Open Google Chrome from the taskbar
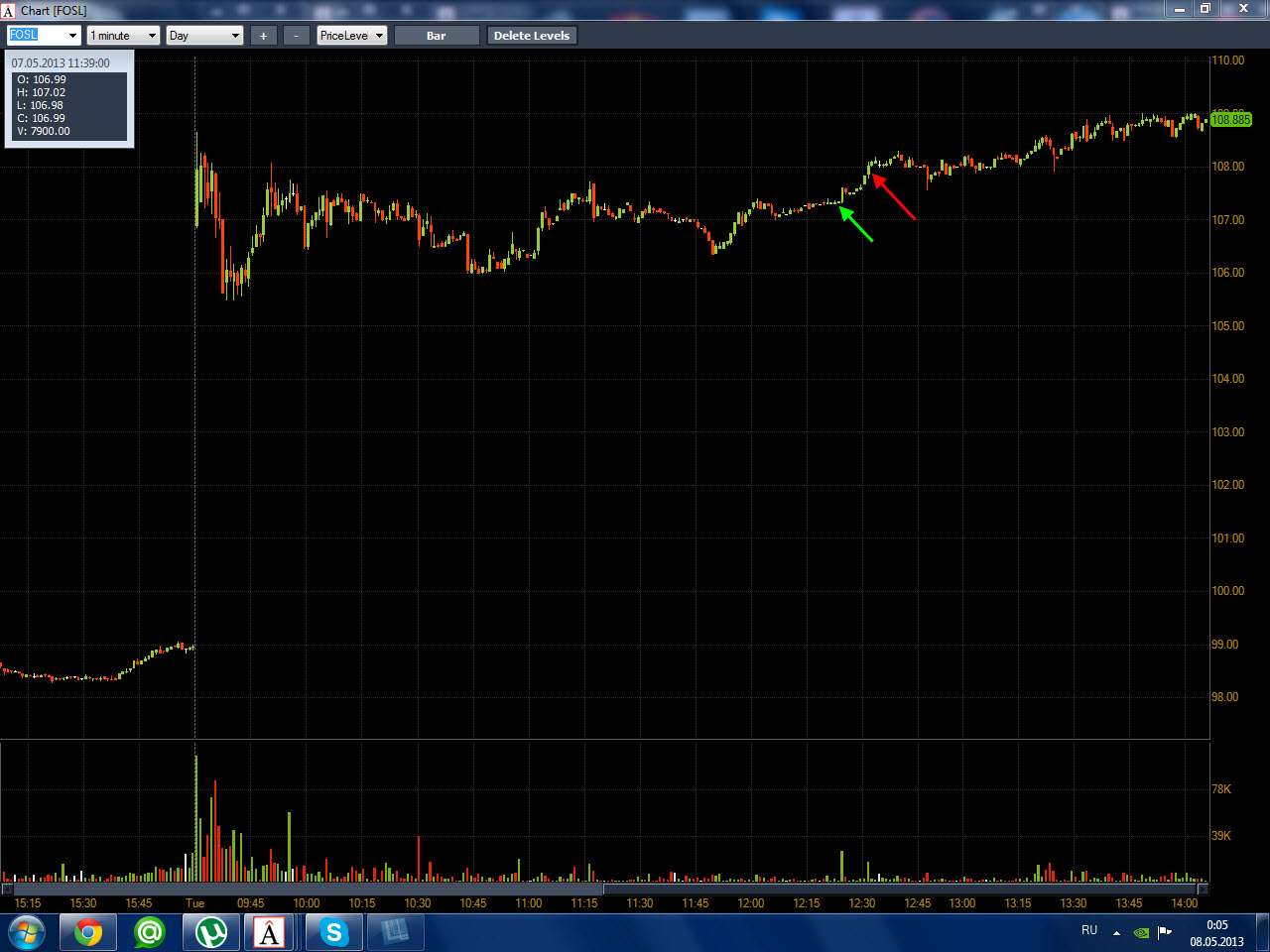1270x952 pixels. (x=88, y=933)
